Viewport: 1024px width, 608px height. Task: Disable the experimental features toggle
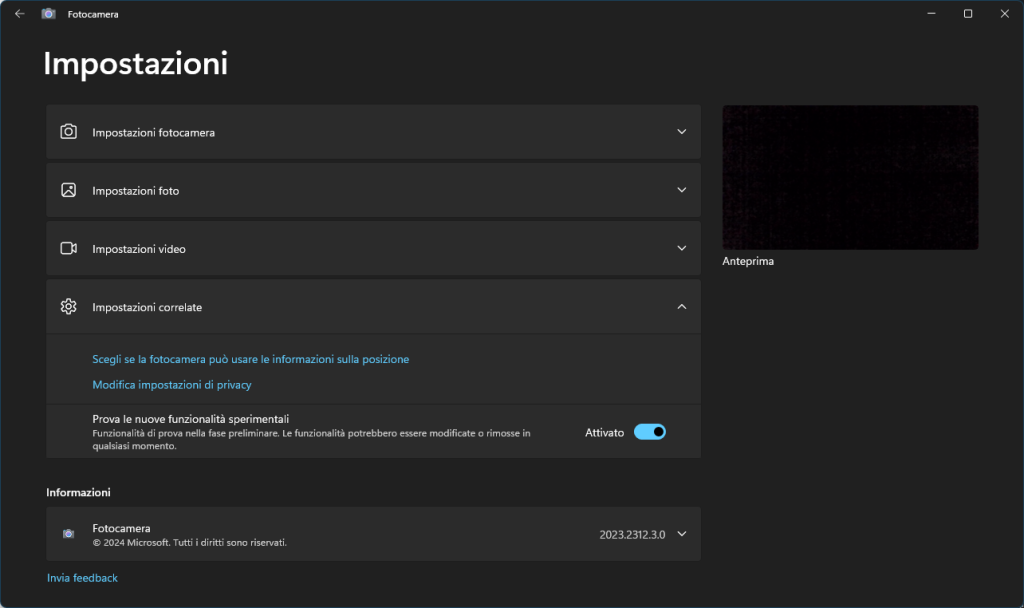(649, 432)
